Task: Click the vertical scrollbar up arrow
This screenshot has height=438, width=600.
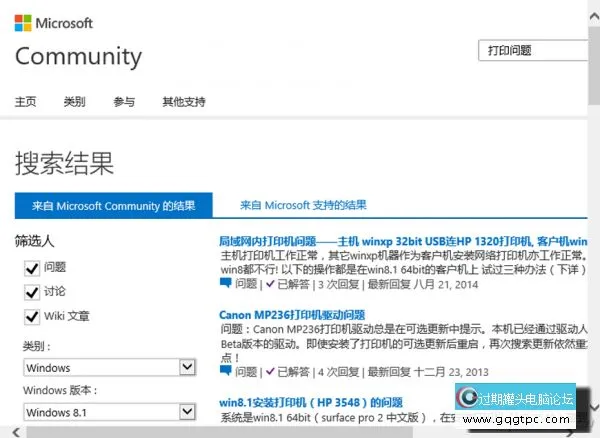Action: click(x=594, y=16)
